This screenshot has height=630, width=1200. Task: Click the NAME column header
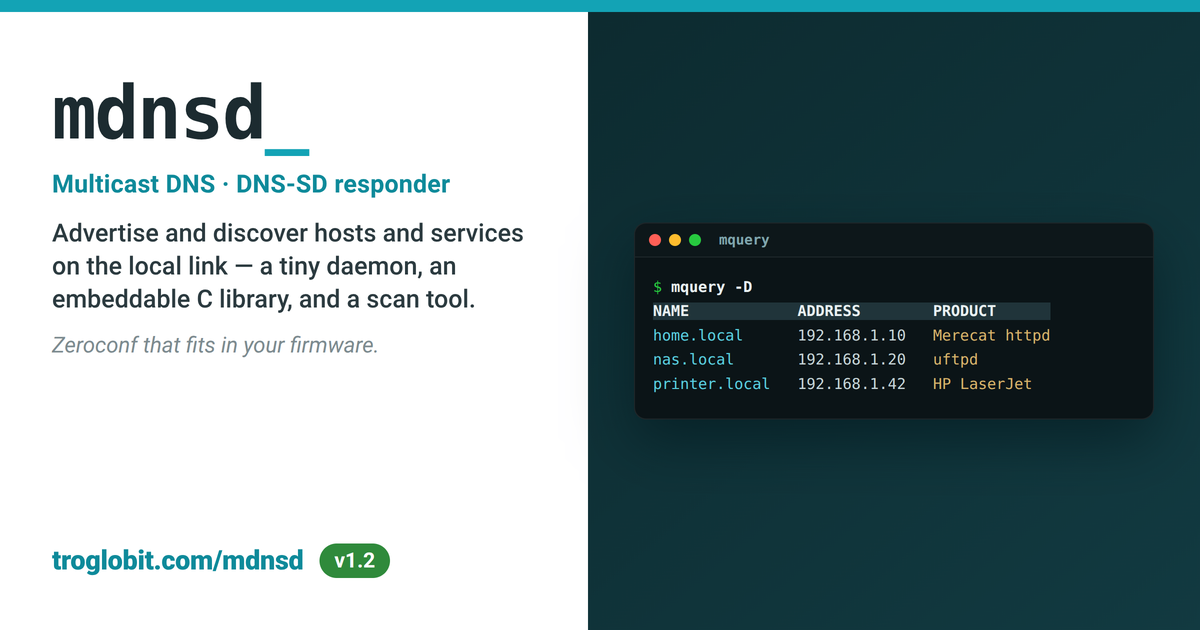pyautogui.click(x=671, y=311)
